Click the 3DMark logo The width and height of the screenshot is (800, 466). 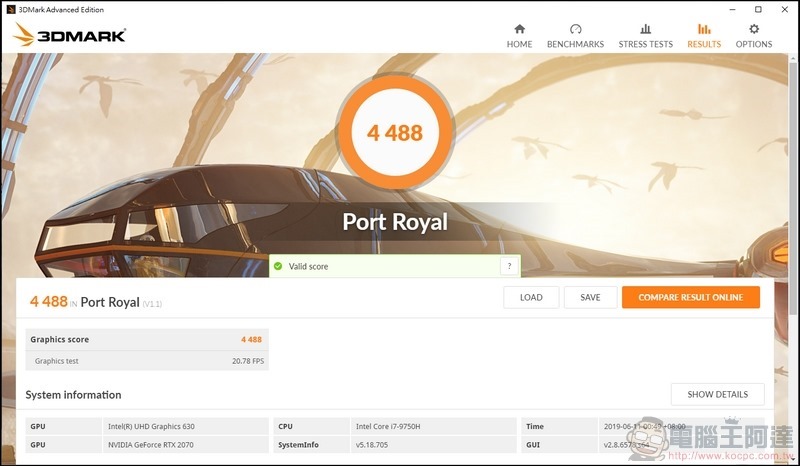point(69,35)
